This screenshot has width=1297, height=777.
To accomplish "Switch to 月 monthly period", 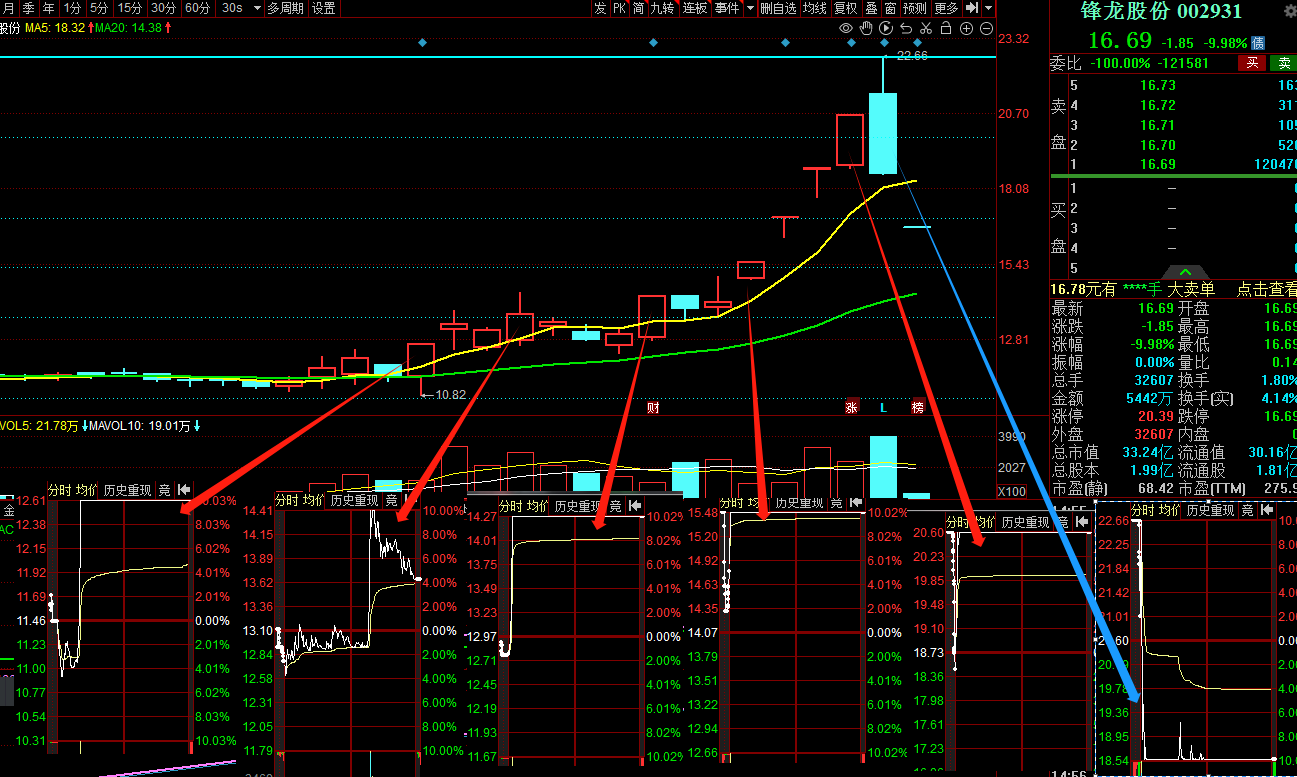I will point(8,8).
